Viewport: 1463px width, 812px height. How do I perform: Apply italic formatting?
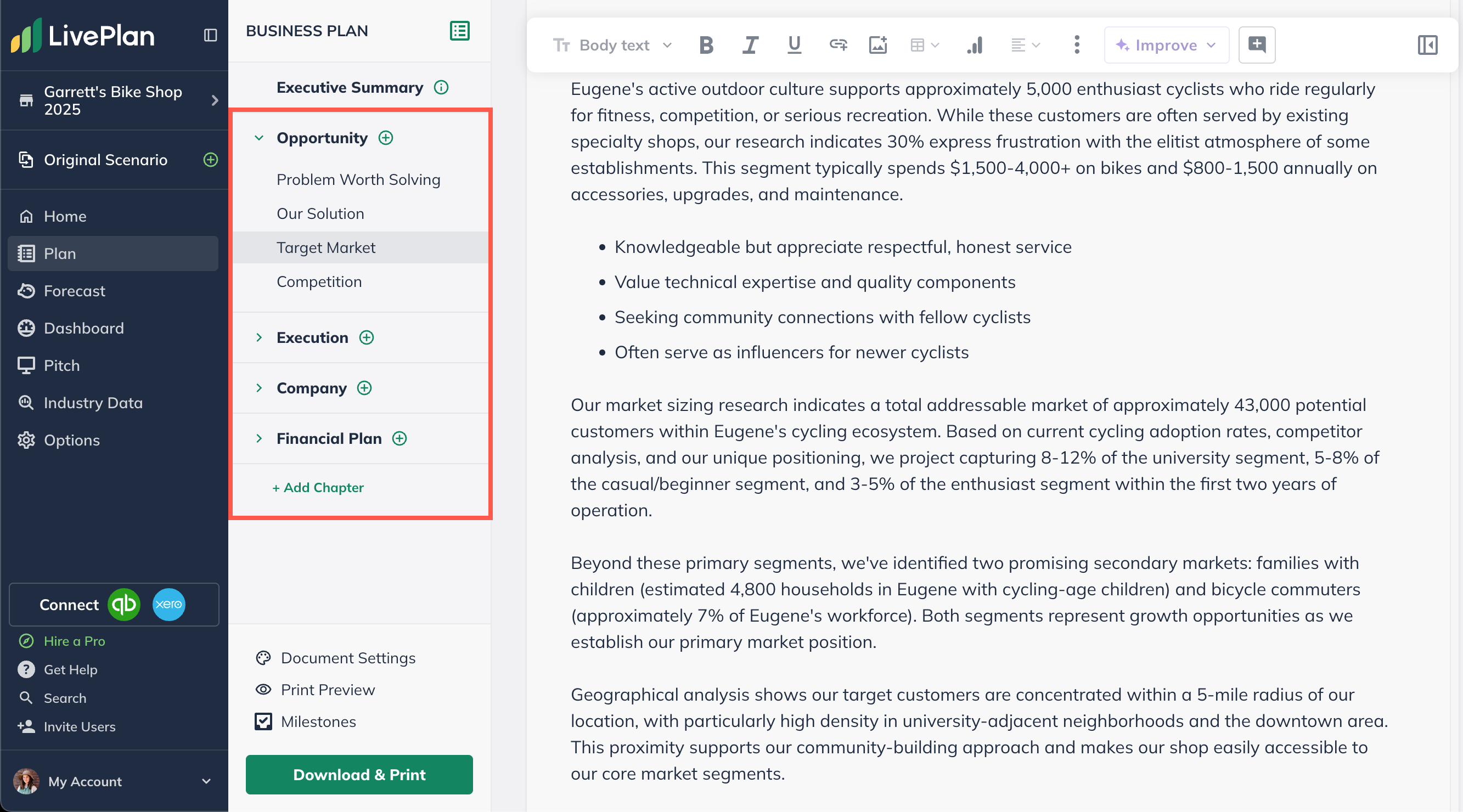click(750, 45)
